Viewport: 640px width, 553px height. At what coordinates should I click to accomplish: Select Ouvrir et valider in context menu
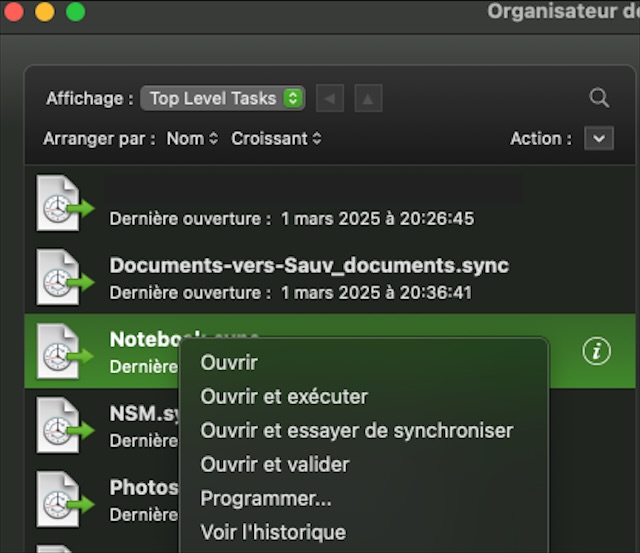coord(275,465)
